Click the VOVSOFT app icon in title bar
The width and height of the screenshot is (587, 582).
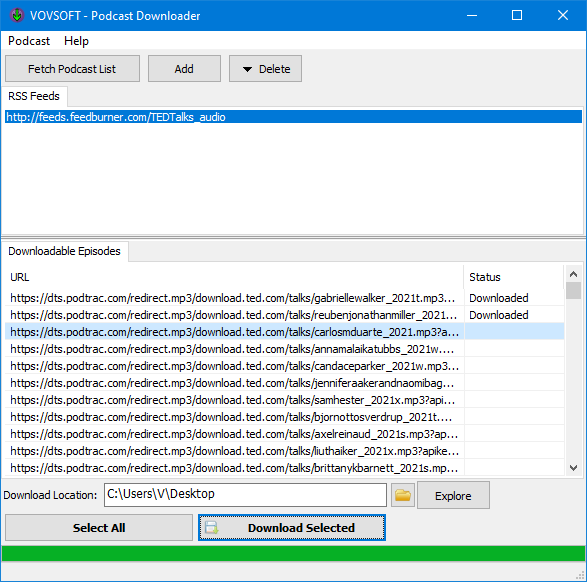pos(16,15)
